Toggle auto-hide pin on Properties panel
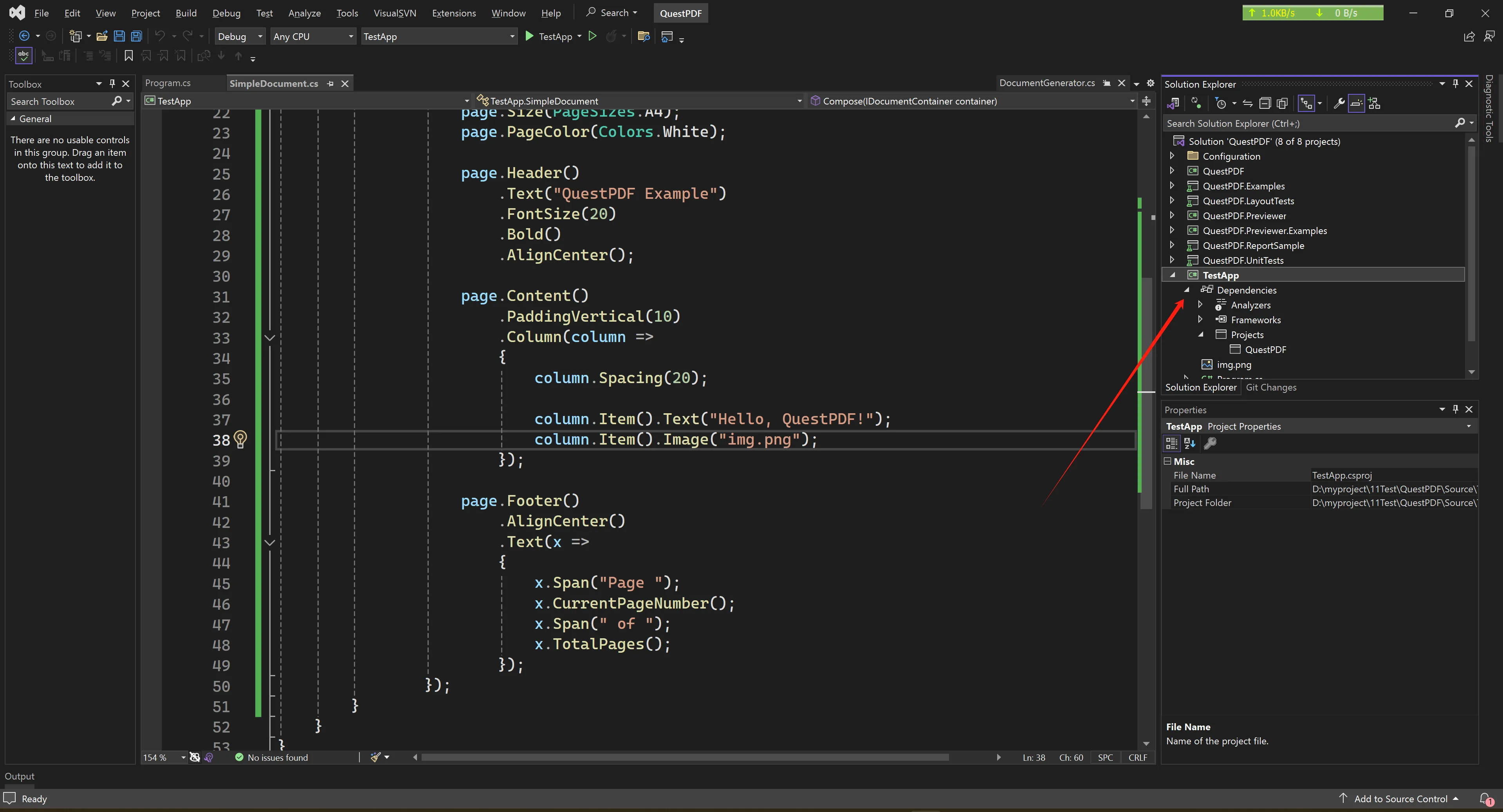The width and height of the screenshot is (1503, 812). click(1456, 409)
